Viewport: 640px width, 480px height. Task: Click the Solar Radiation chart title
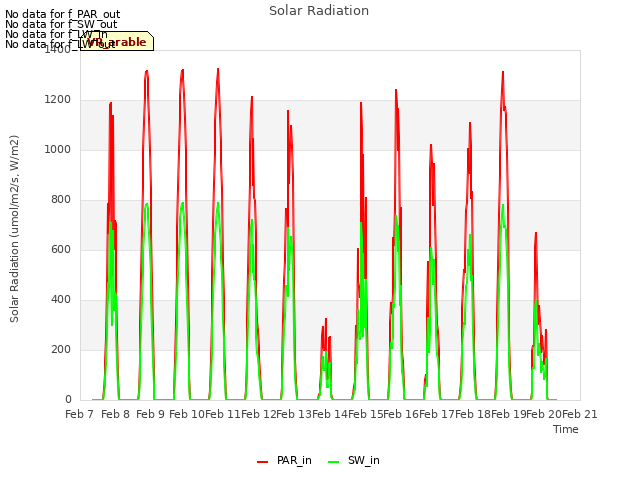[x=319, y=11]
